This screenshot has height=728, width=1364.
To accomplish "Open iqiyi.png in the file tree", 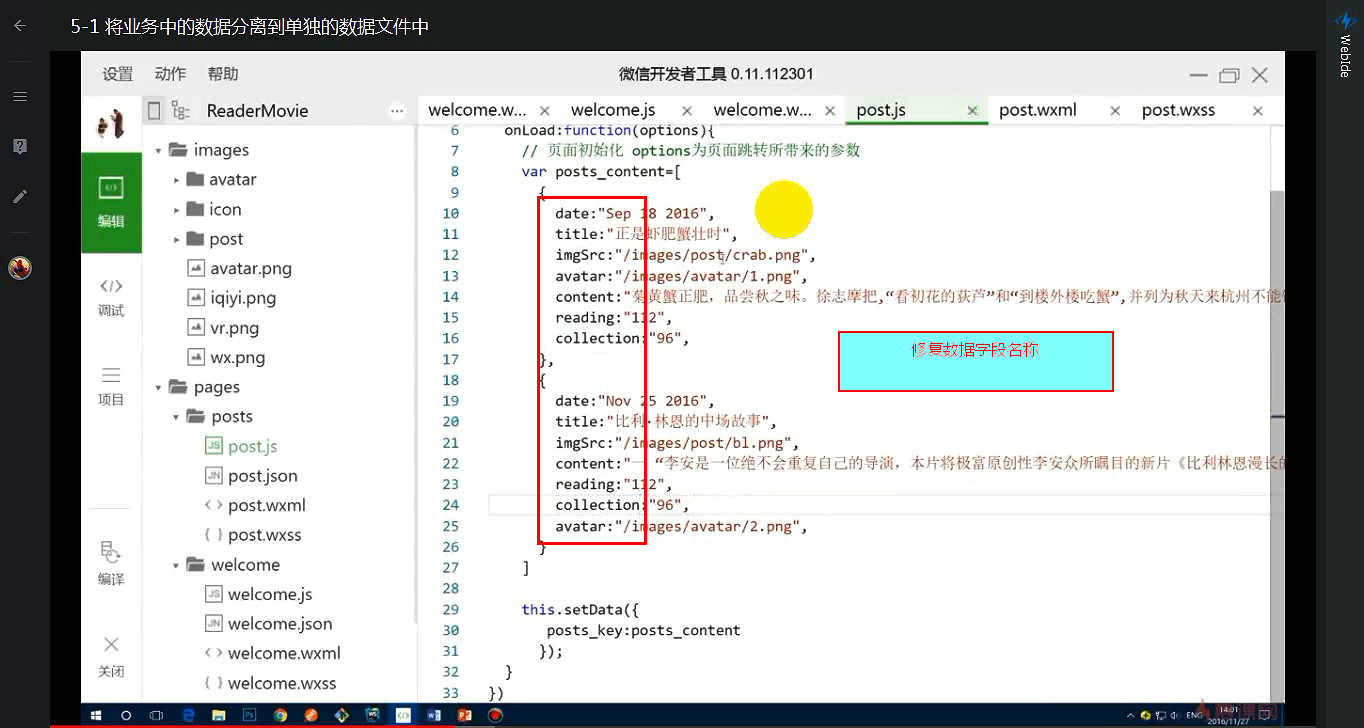I will (243, 298).
